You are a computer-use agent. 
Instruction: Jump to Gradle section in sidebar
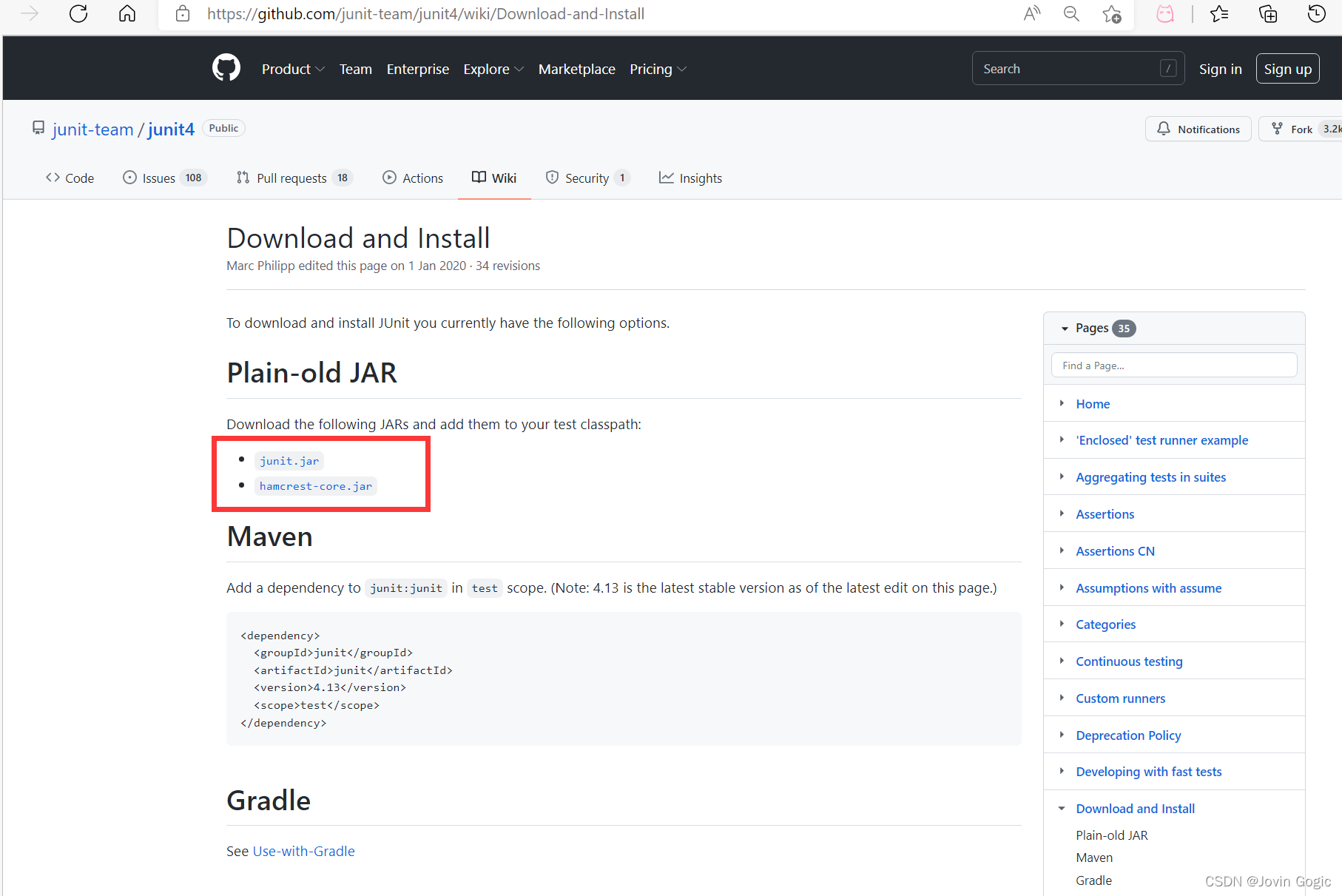click(1094, 880)
